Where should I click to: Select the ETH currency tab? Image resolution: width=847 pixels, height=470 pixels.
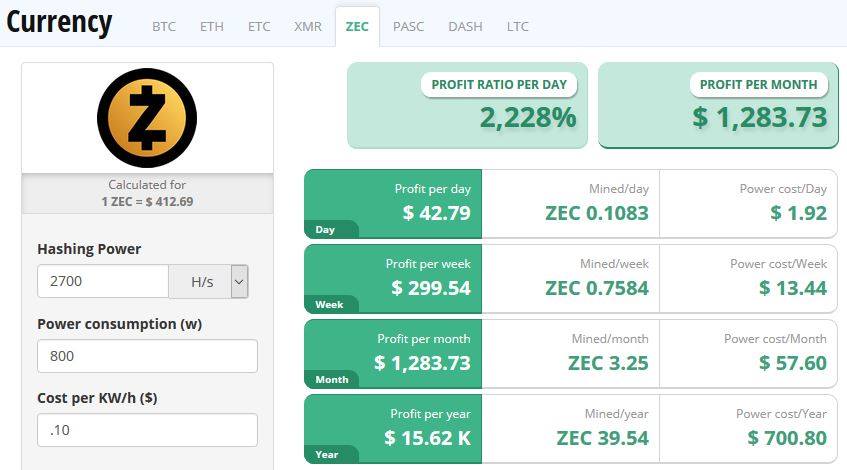(x=211, y=26)
